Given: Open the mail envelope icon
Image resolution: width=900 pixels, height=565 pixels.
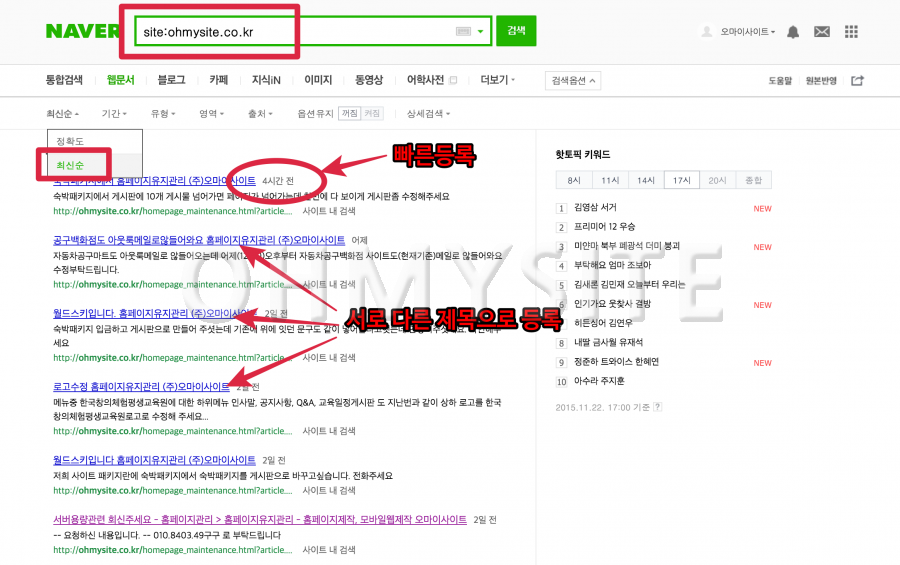Looking at the screenshot, I should [822, 32].
